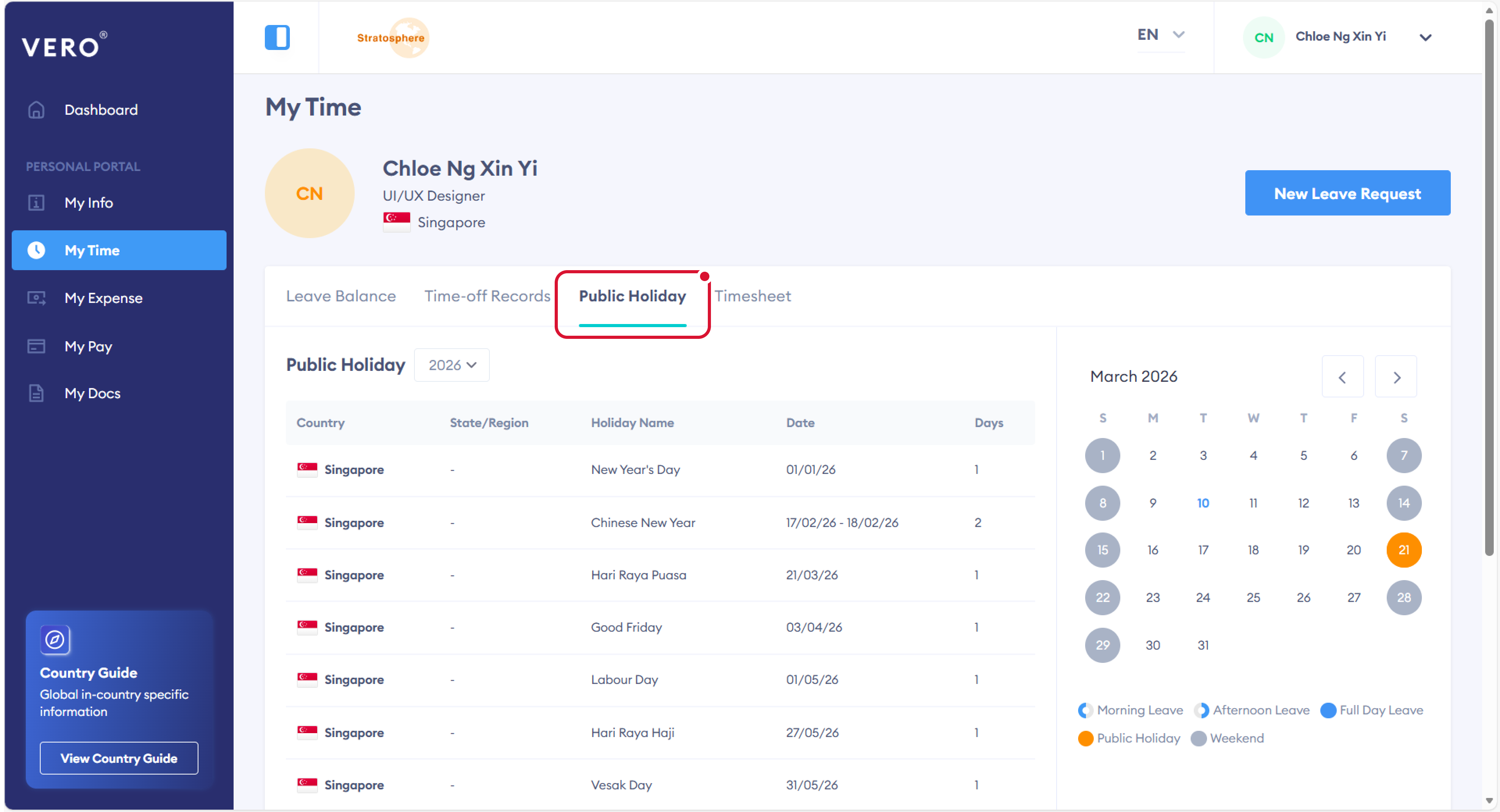The image size is (1500, 812).
Task: Click the My Expense sidebar icon
Action: [x=36, y=298]
